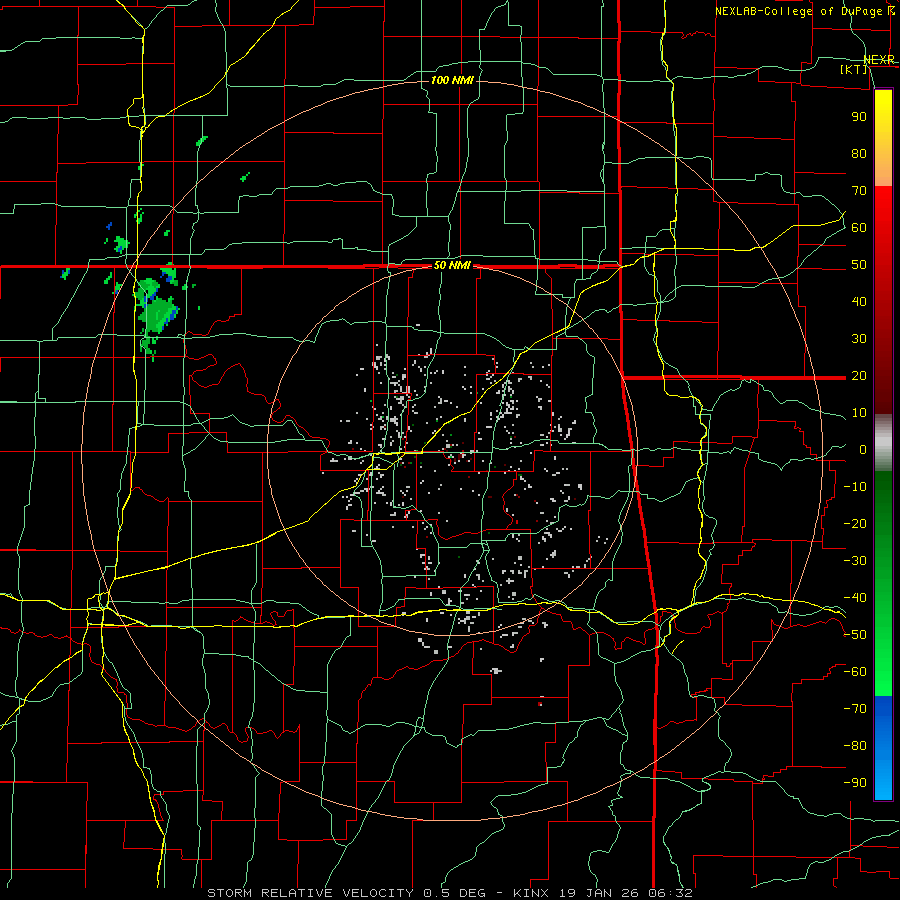Click the -50 knot value on the velocity scale
Screen dimensions: 900x900
coord(855,635)
